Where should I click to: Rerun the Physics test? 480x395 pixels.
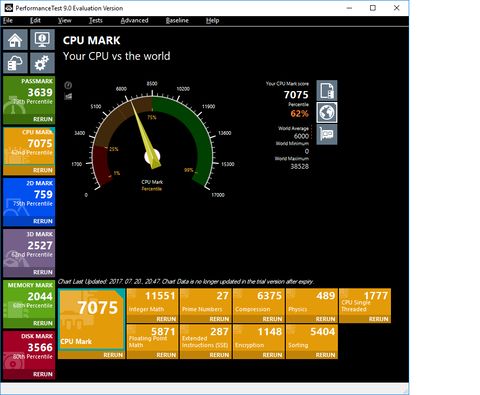tap(325, 319)
